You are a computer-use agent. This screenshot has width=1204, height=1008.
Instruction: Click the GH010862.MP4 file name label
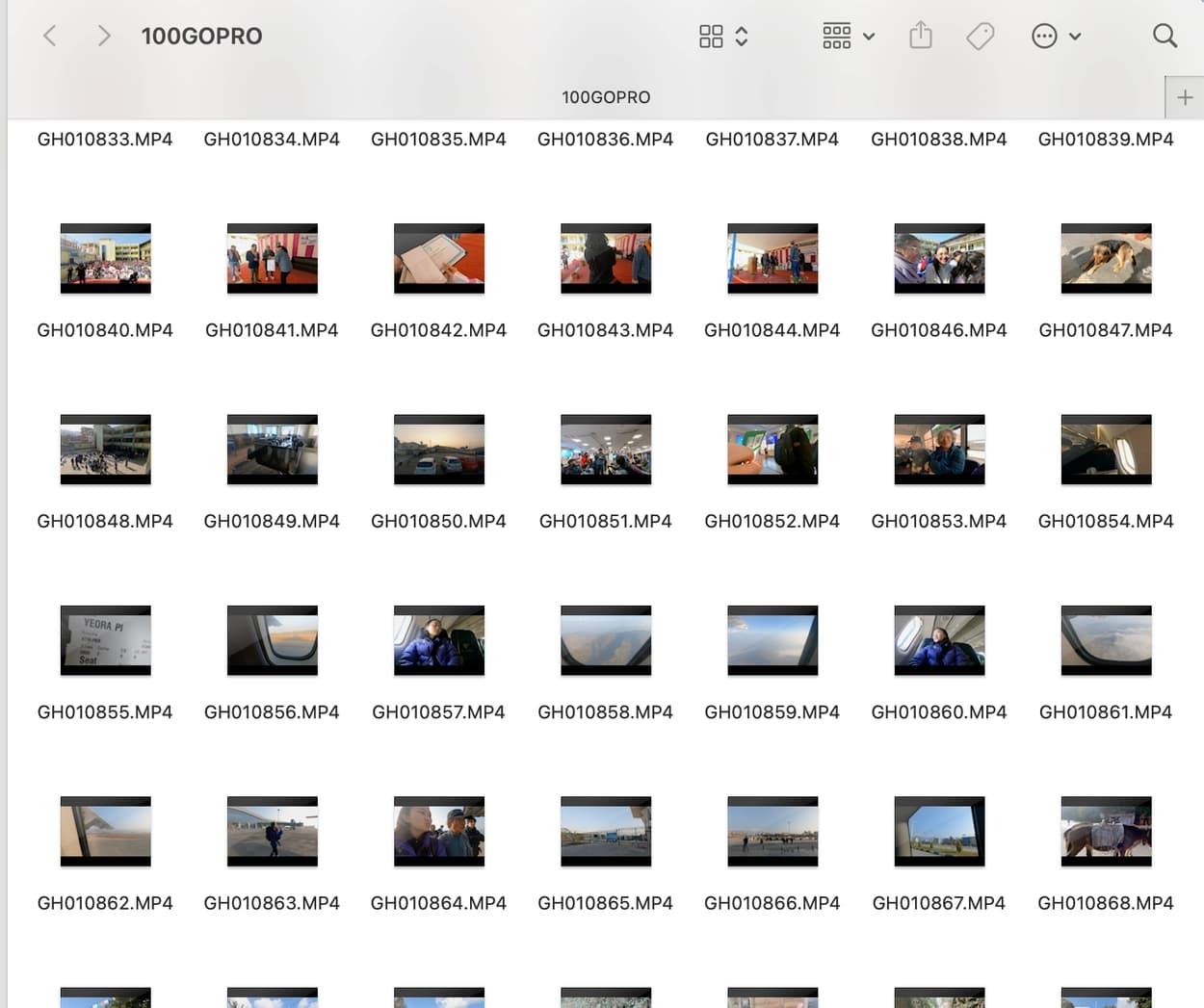point(105,903)
